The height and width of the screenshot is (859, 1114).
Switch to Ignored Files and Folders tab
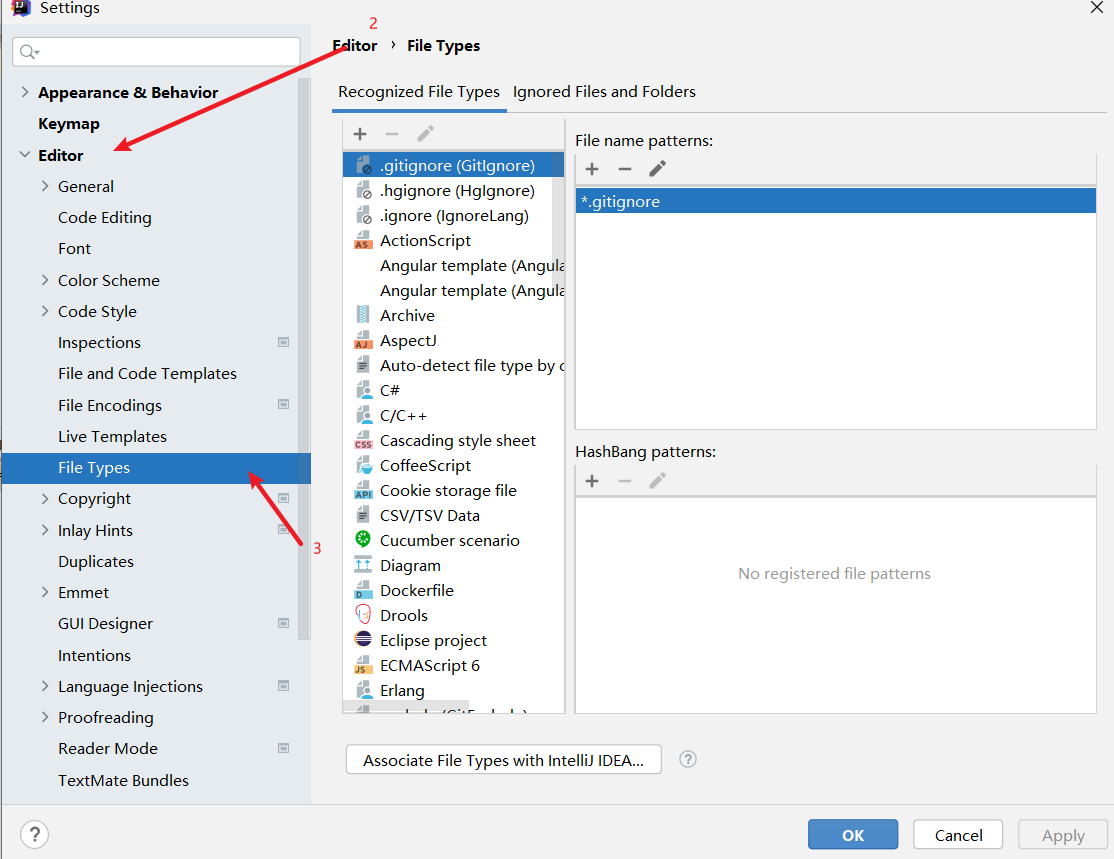[604, 92]
